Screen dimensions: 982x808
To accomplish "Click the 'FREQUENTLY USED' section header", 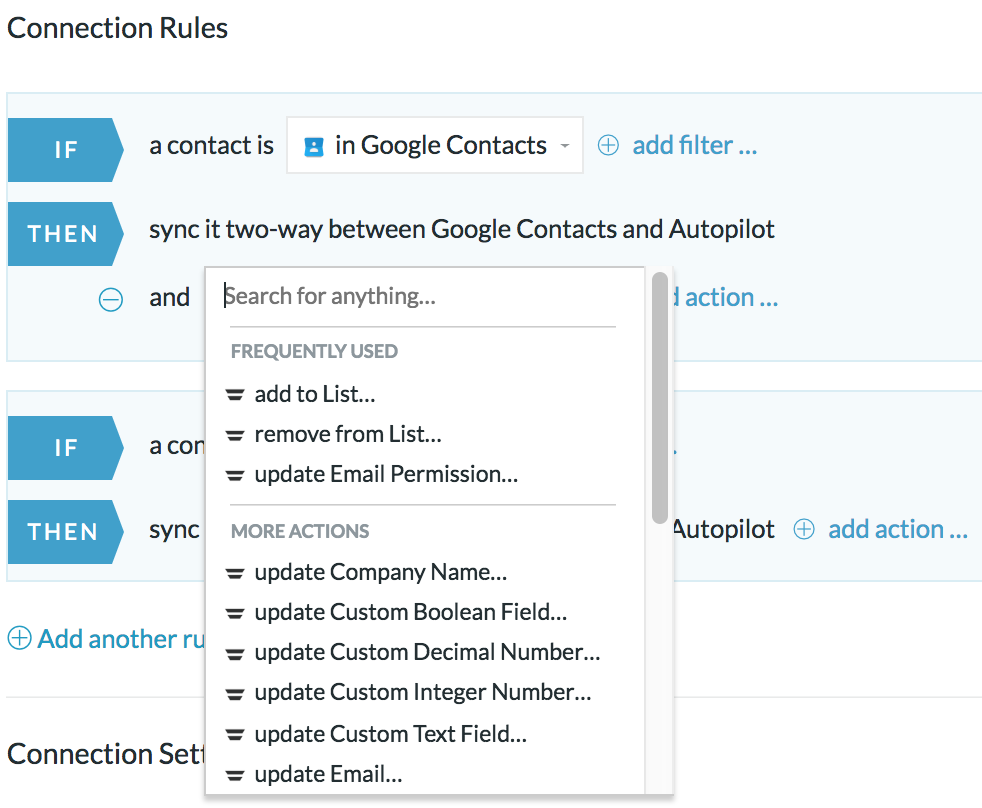I will (314, 351).
